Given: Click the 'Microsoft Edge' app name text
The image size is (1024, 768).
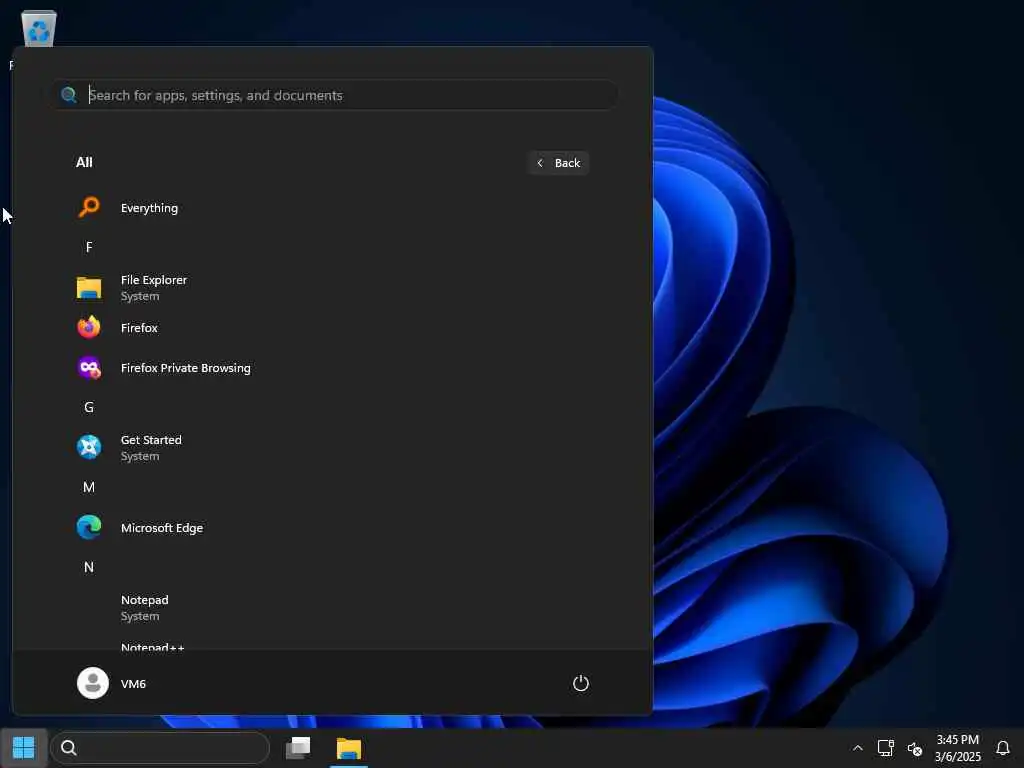Looking at the screenshot, I should click(162, 528).
